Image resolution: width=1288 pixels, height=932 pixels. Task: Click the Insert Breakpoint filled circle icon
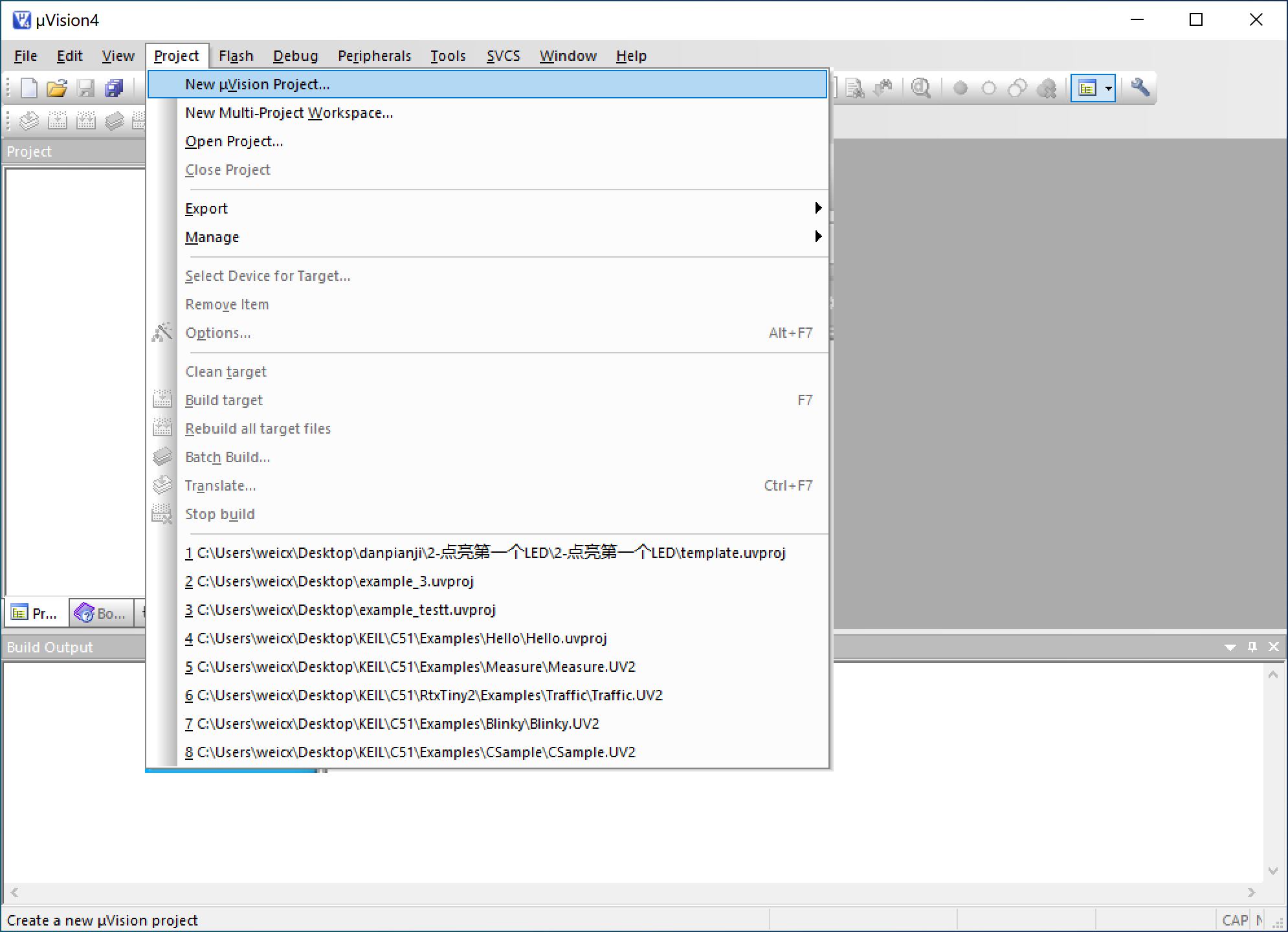960,88
